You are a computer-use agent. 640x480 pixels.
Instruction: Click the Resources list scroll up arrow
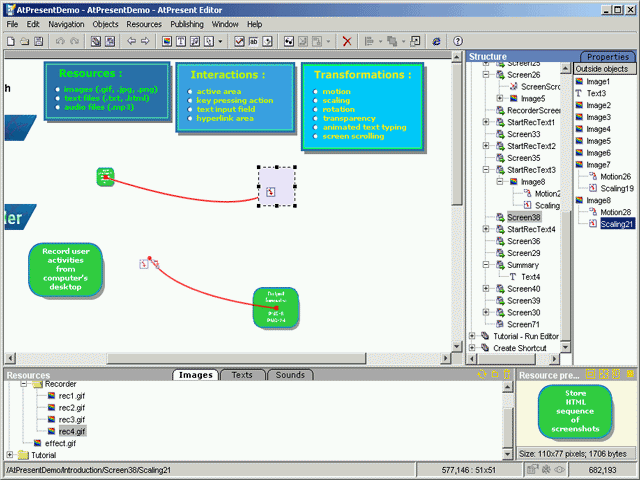click(507, 387)
